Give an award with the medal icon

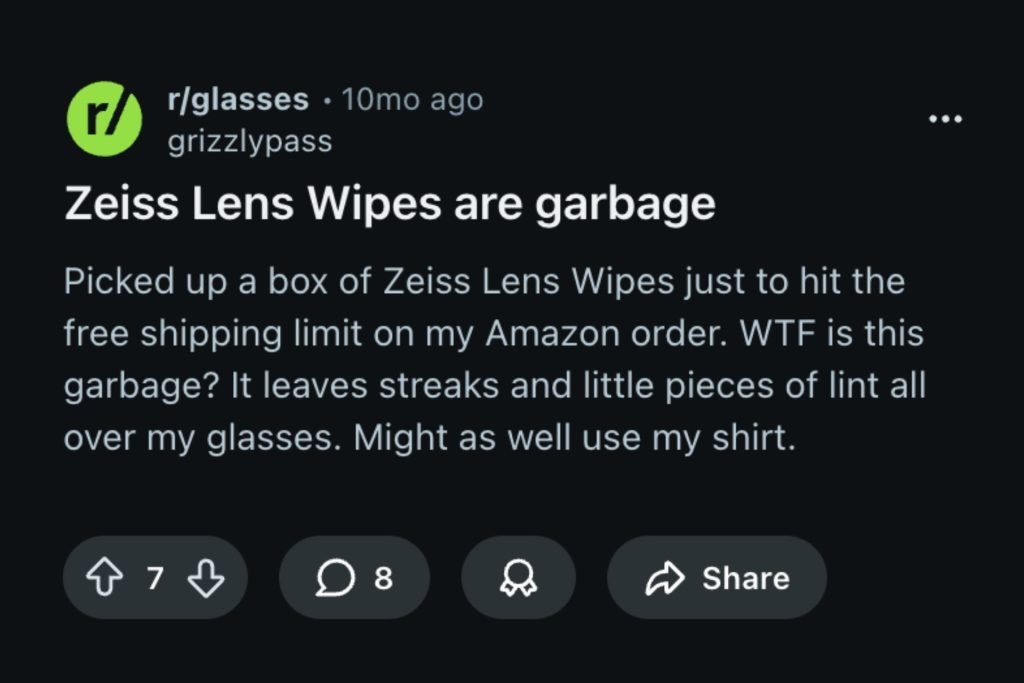click(x=517, y=577)
